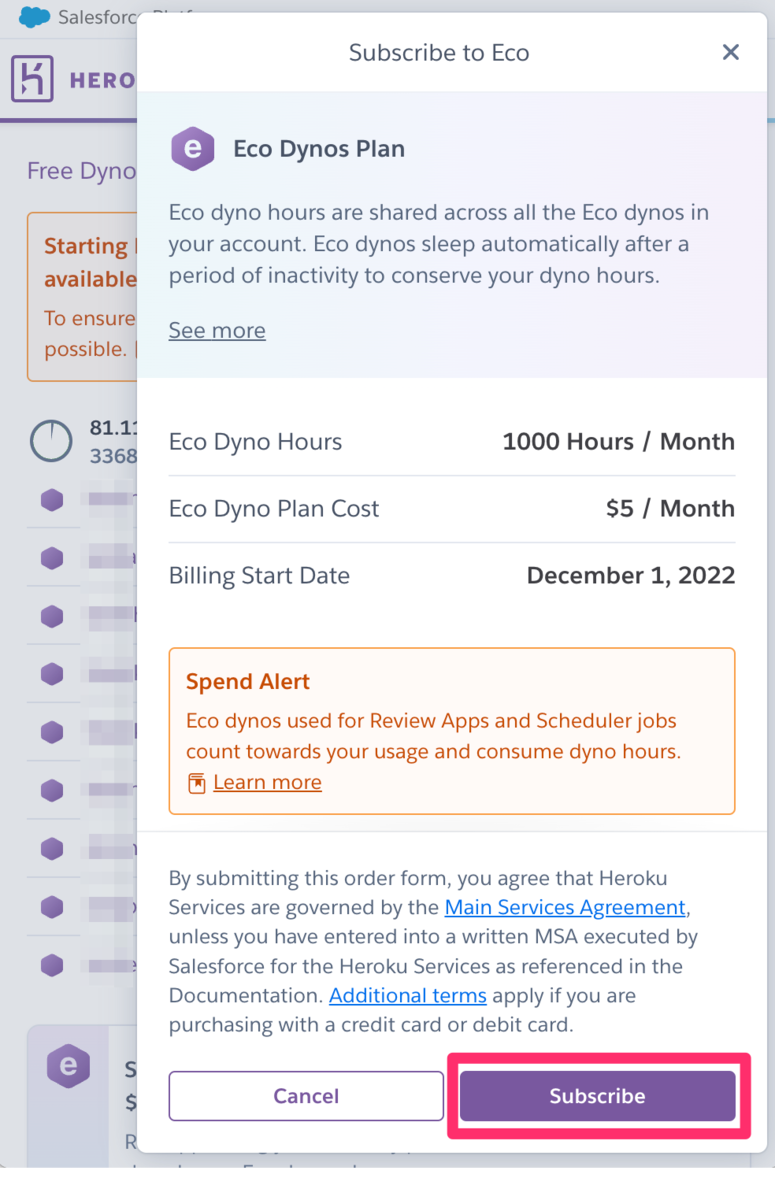Close the Subscribe to Eco dialog
This screenshot has width=775, height=1200.
[731, 52]
